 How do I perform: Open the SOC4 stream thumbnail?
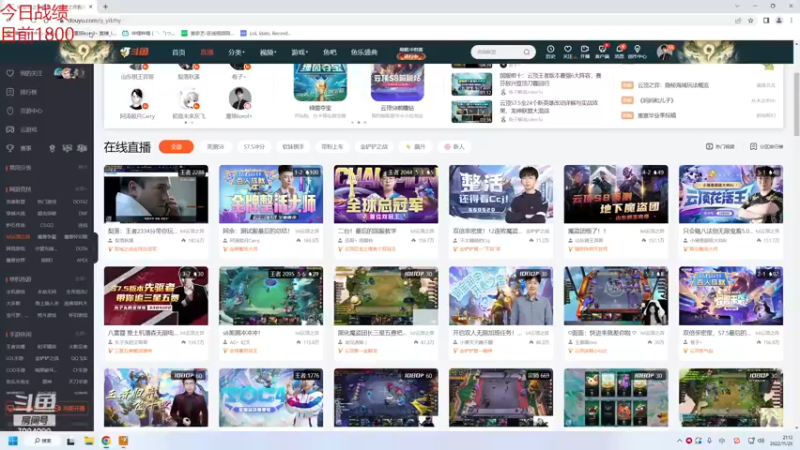coord(271,397)
